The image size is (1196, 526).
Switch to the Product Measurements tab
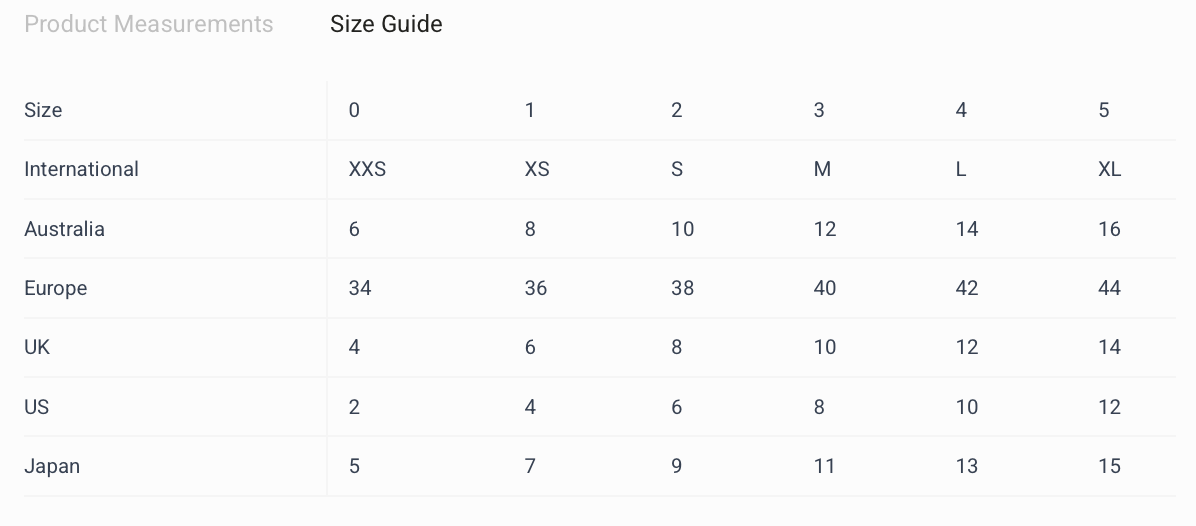point(148,24)
